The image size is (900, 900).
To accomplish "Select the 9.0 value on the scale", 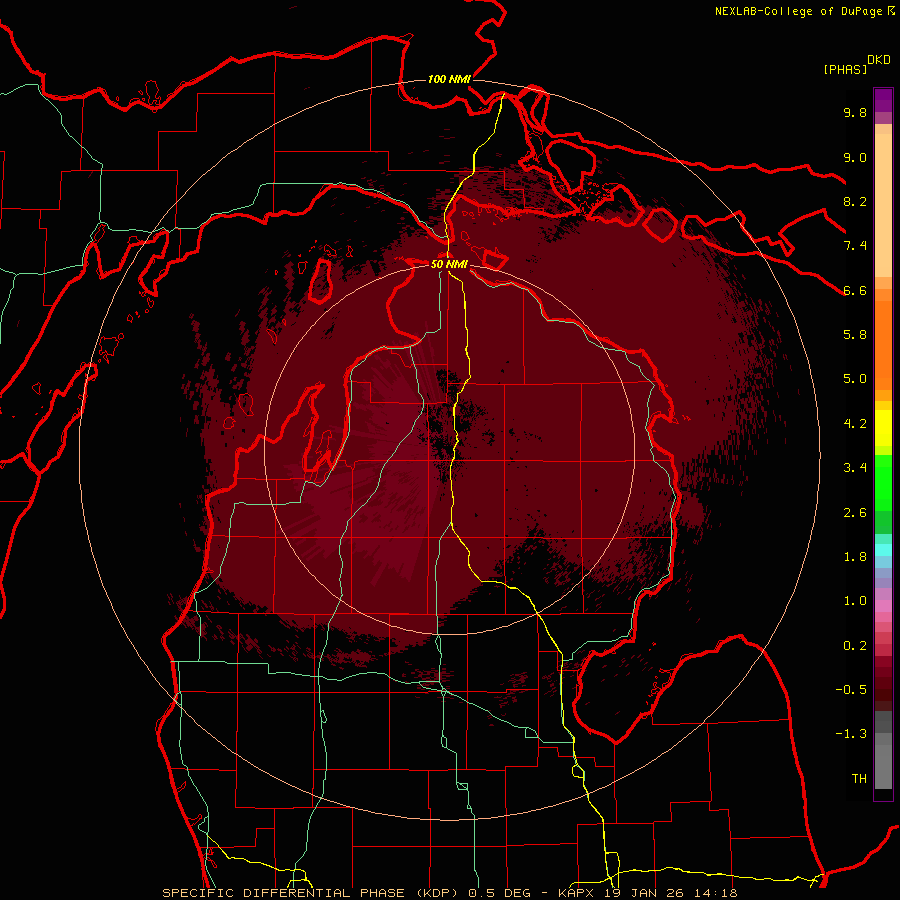I will pos(855,157).
